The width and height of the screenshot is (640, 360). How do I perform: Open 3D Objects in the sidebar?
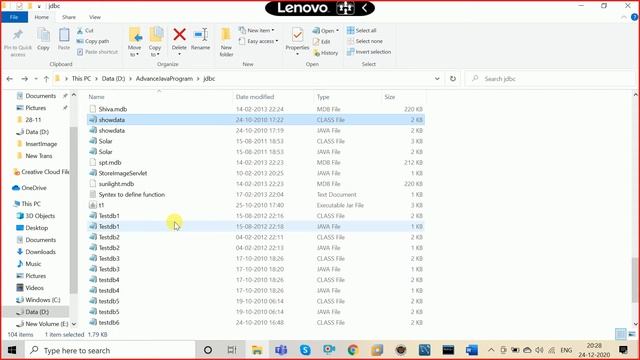[36, 216]
